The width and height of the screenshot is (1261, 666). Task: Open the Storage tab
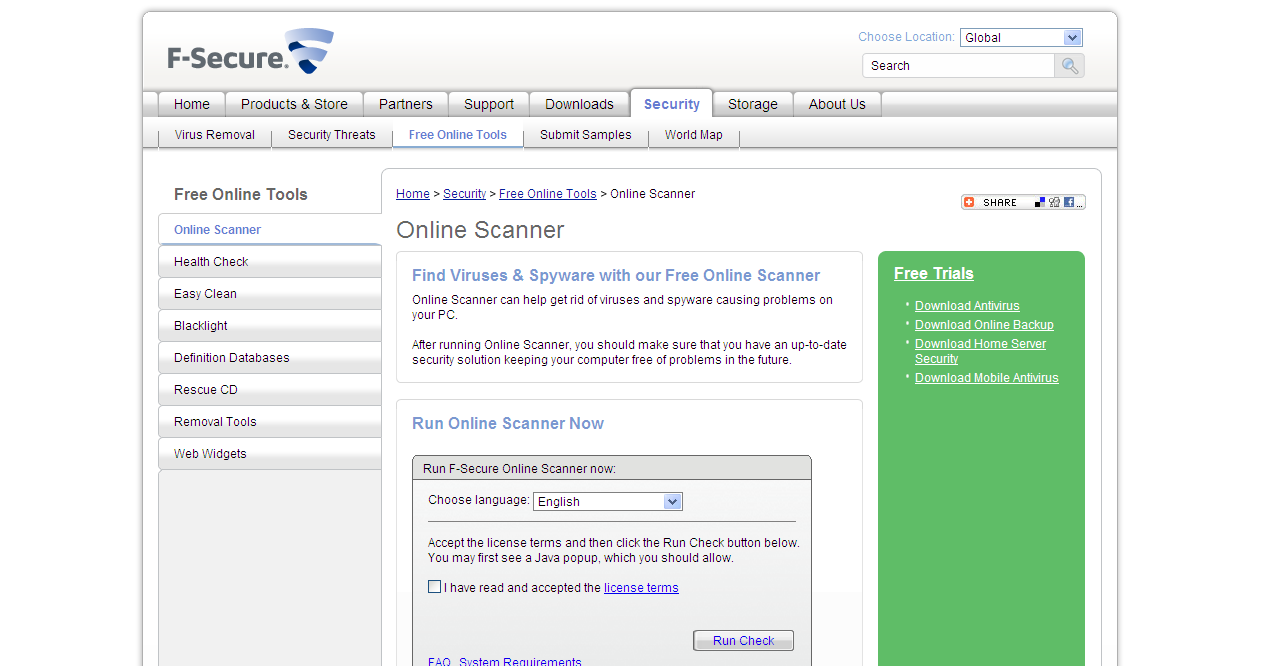[x=753, y=104]
